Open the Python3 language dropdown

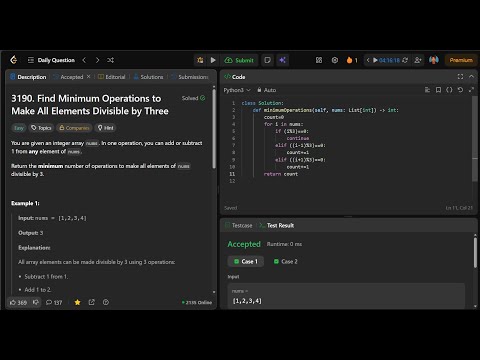[237, 90]
